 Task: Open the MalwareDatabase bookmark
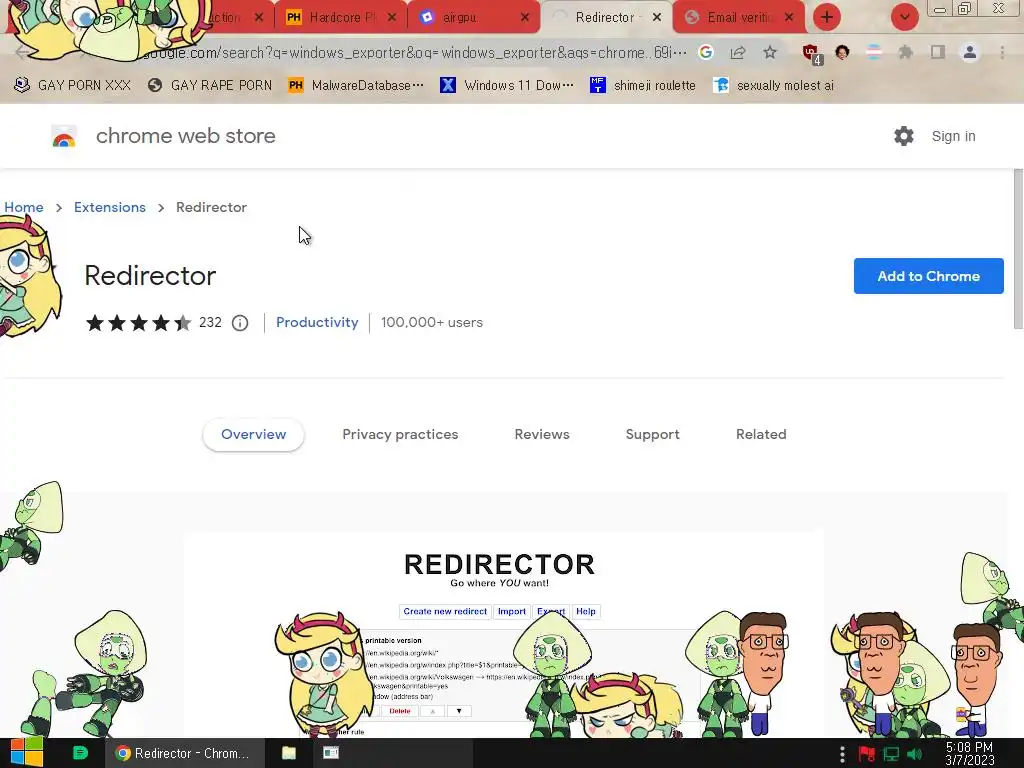click(357, 86)
